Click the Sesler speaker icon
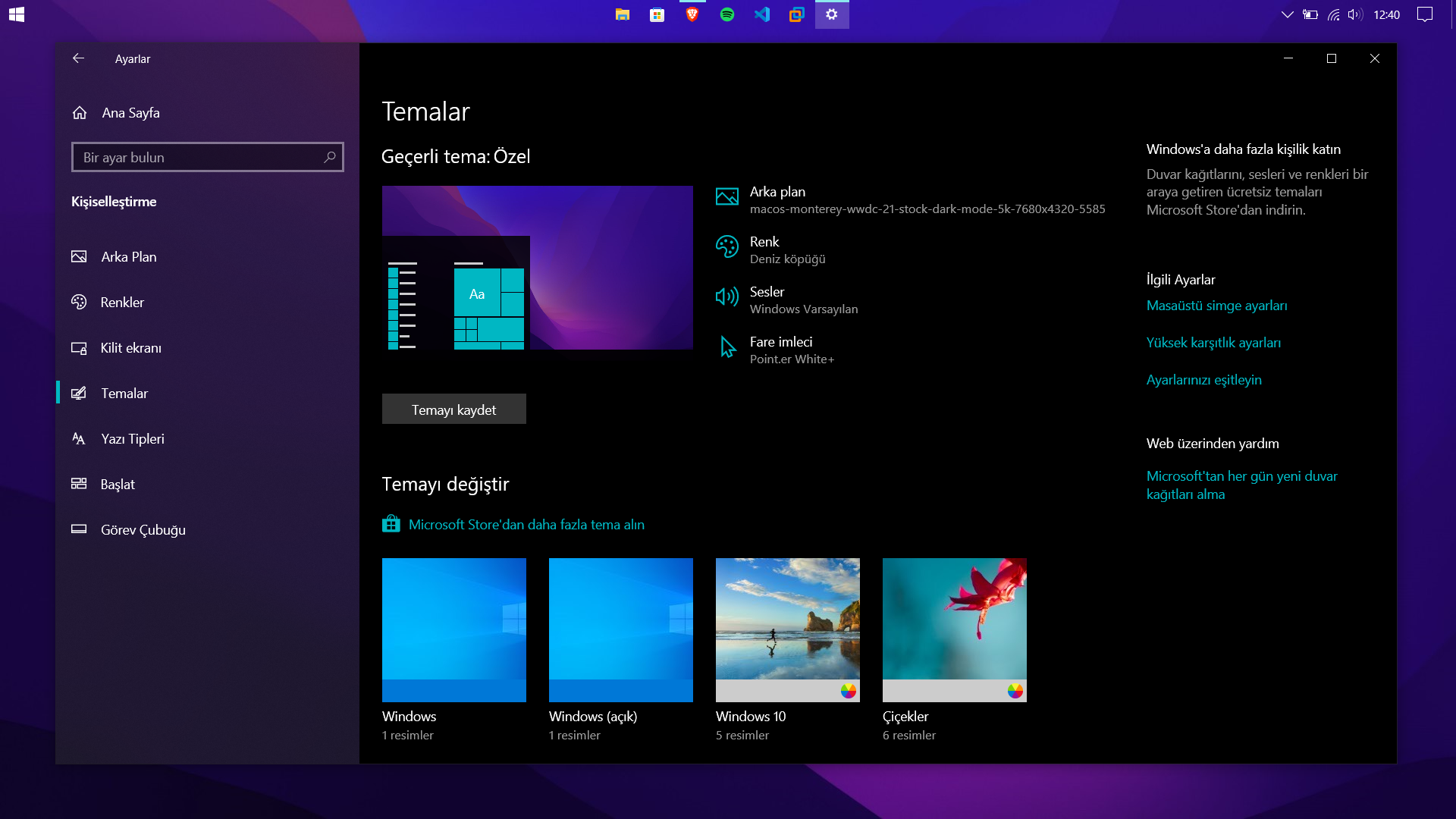Viewport: 1456px width, 819px height. click(x=726, y=297)
